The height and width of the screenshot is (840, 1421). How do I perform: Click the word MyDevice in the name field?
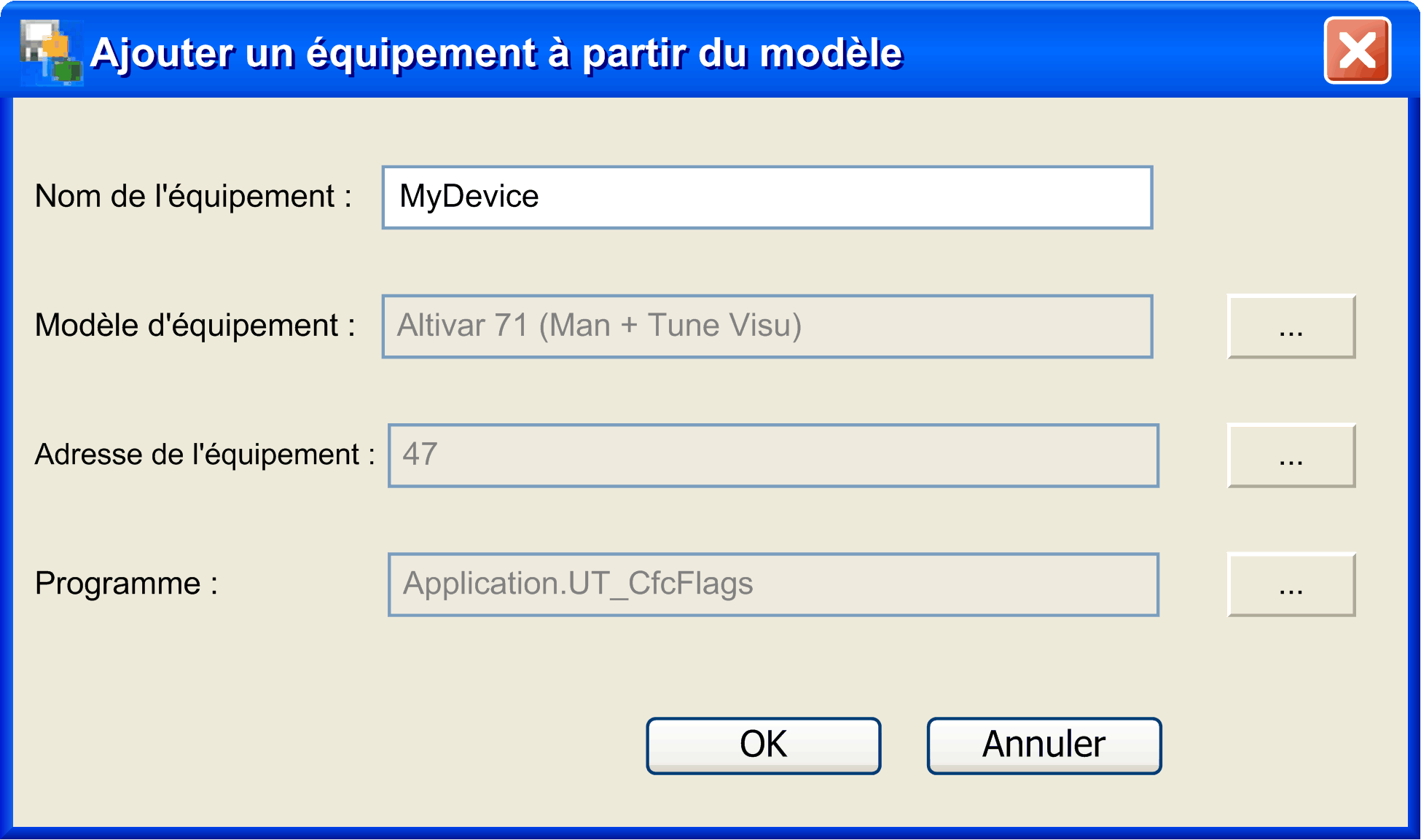click(469, 197)
